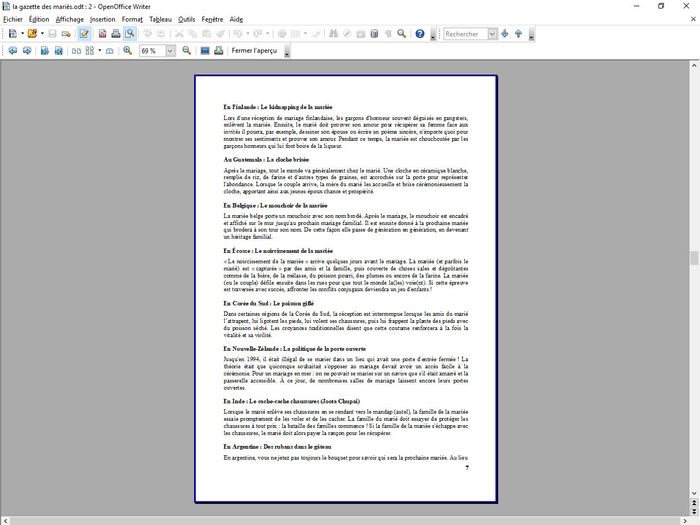This screenshot has width=700, height=525.
Task: Jump to last page of document
Action: 58,51
